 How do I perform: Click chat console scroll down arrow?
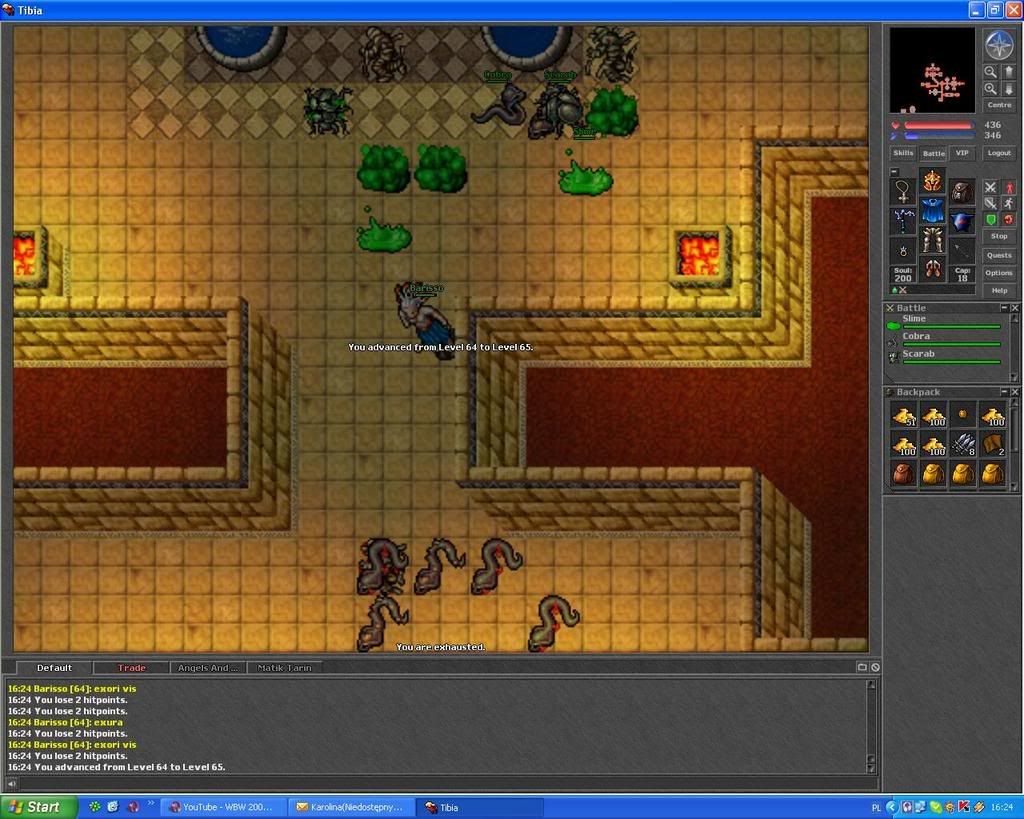tap(871, 769)
